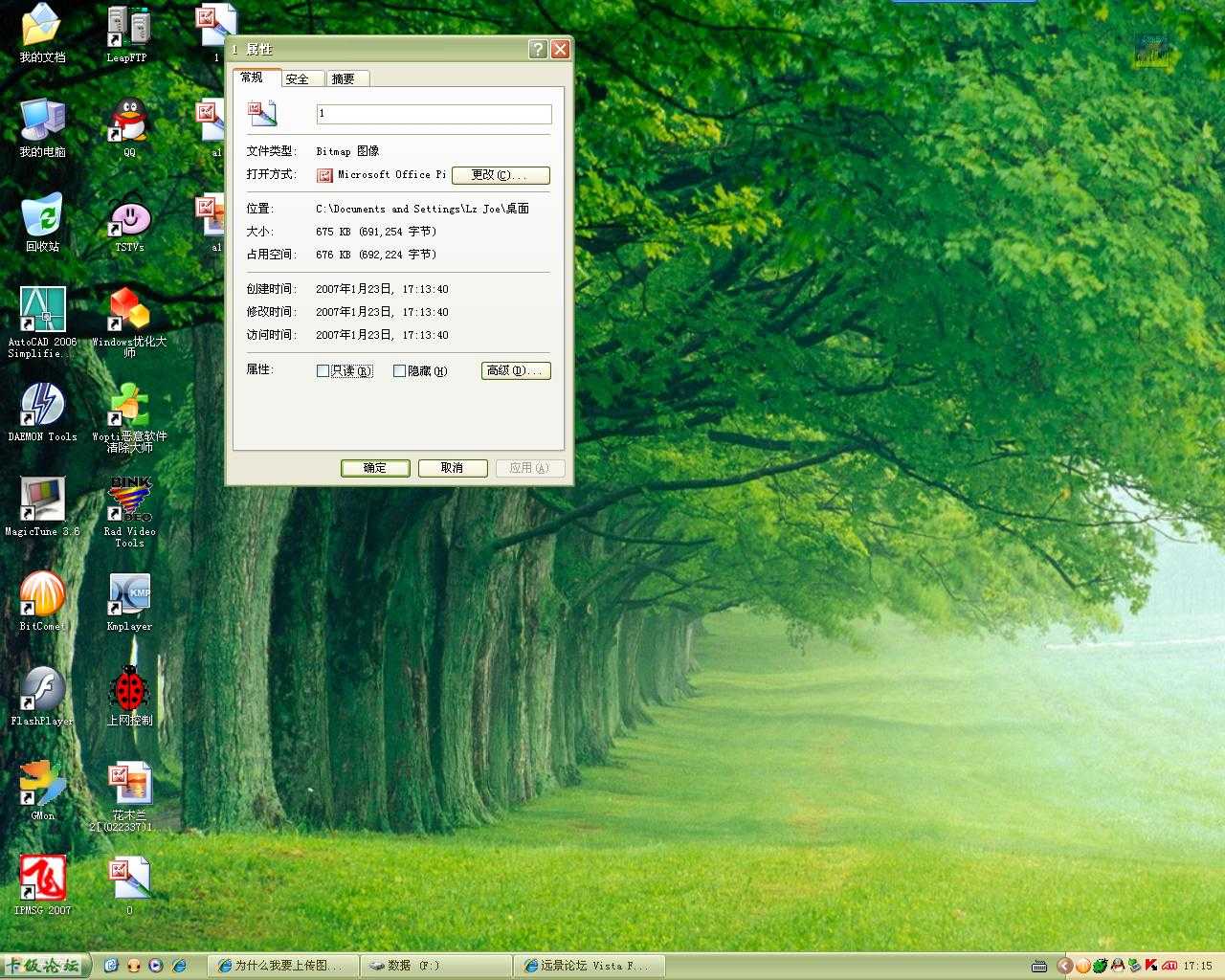
Task: Launch the QQ penguin shortcut
Action: coord(129,128)
